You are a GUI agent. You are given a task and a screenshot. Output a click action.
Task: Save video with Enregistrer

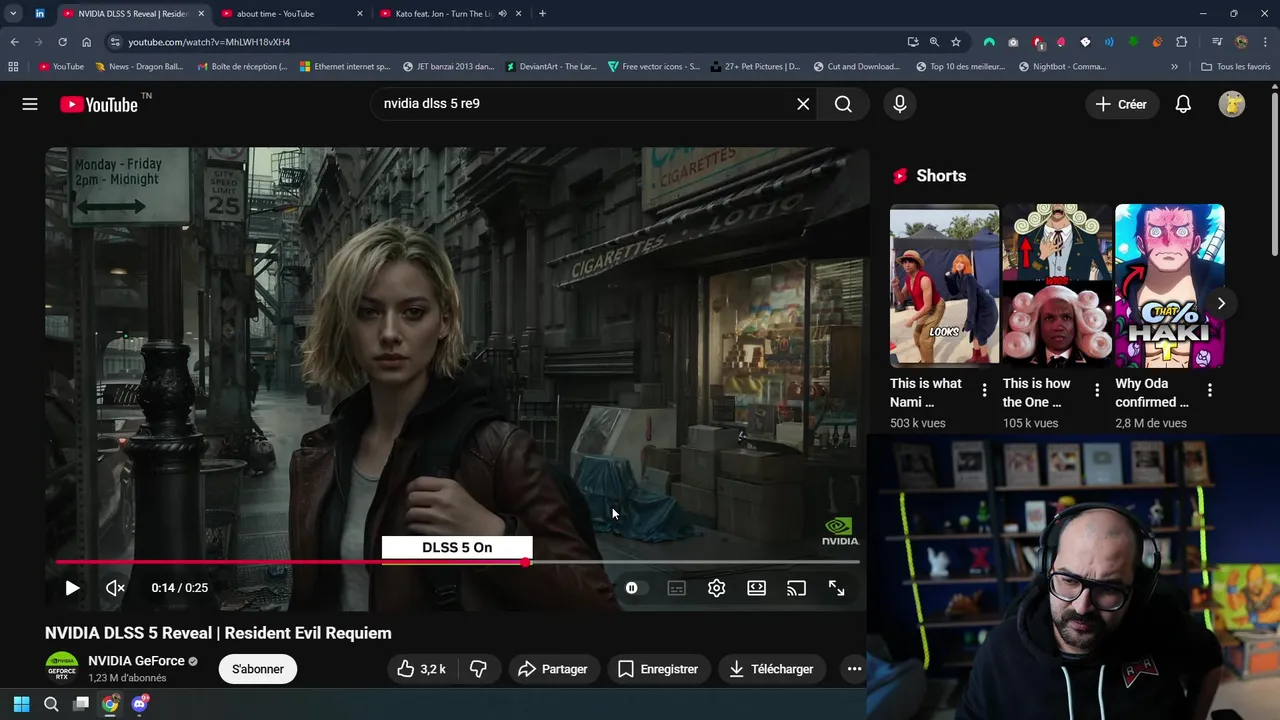tap(658, 669)
